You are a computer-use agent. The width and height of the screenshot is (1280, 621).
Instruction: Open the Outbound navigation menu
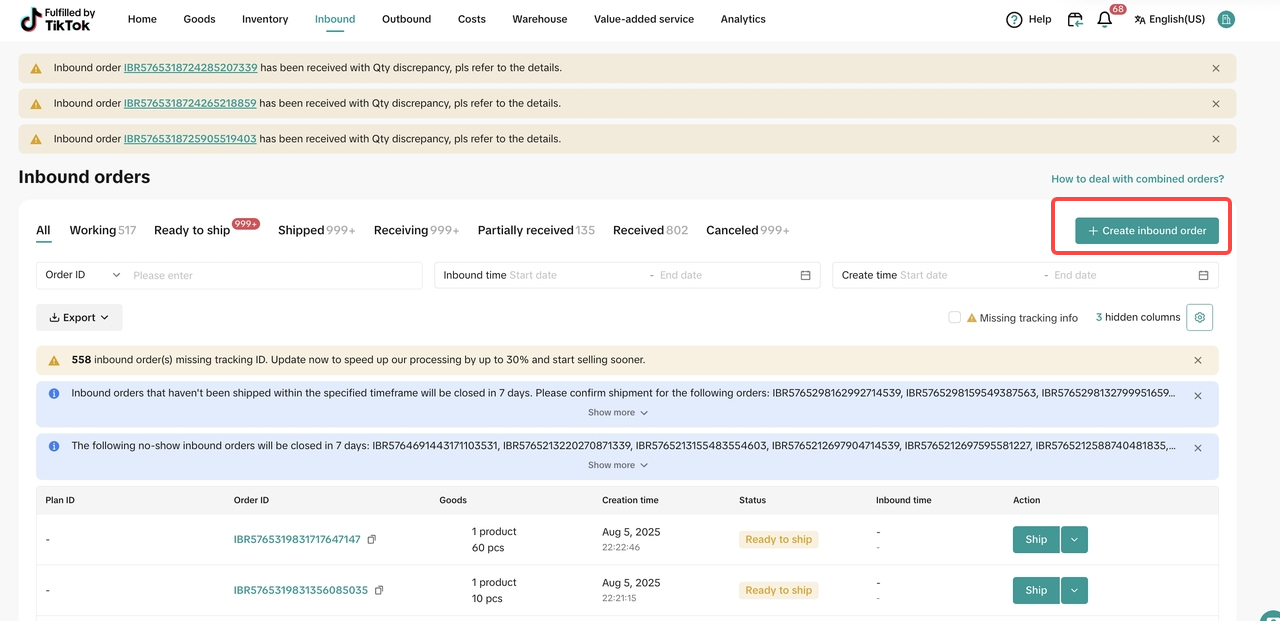[x=406, y=19]
